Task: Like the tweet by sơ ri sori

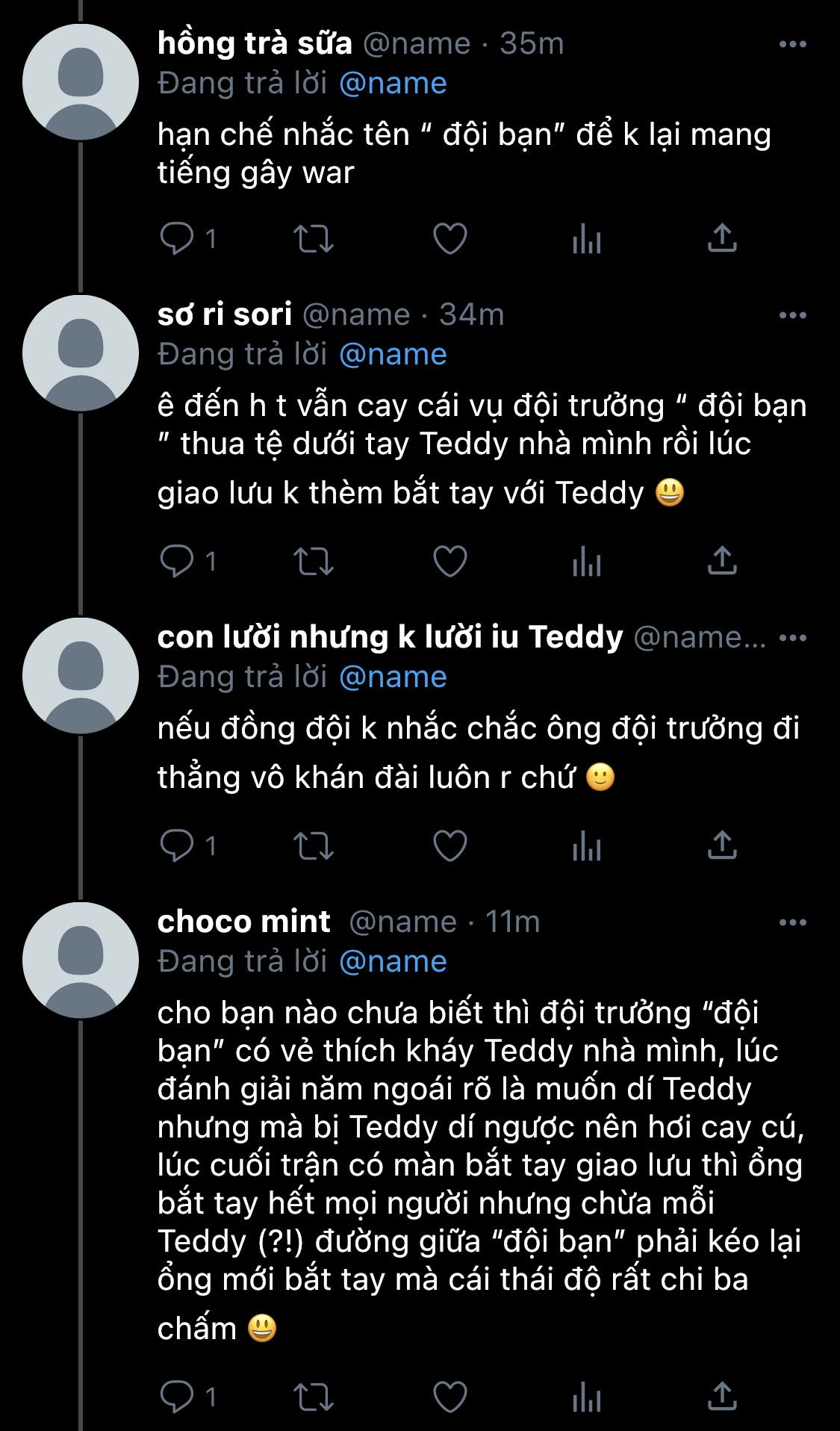Action: [x=450, y=562]
